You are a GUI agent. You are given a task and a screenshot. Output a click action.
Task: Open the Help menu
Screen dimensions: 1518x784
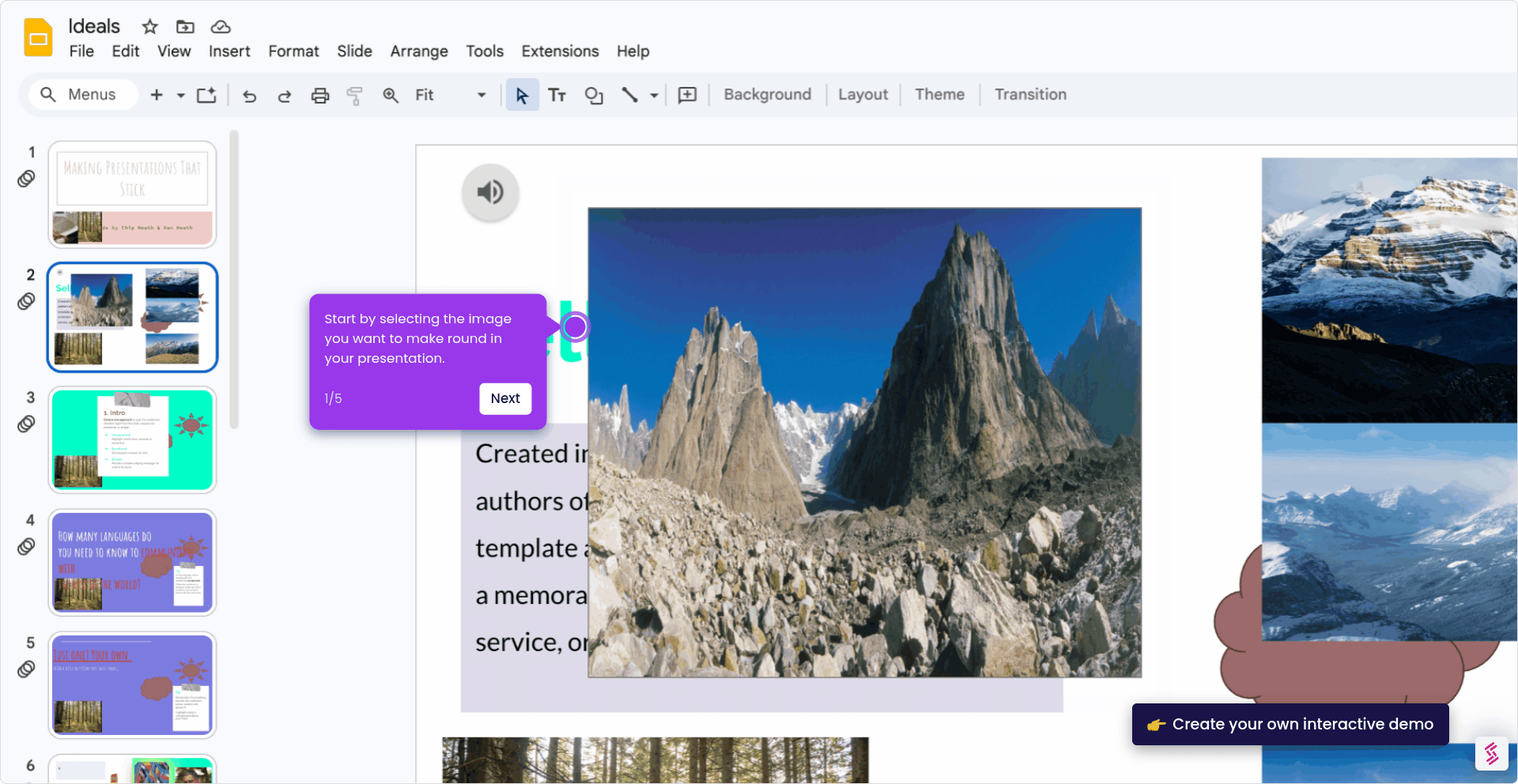coord(633,51)
